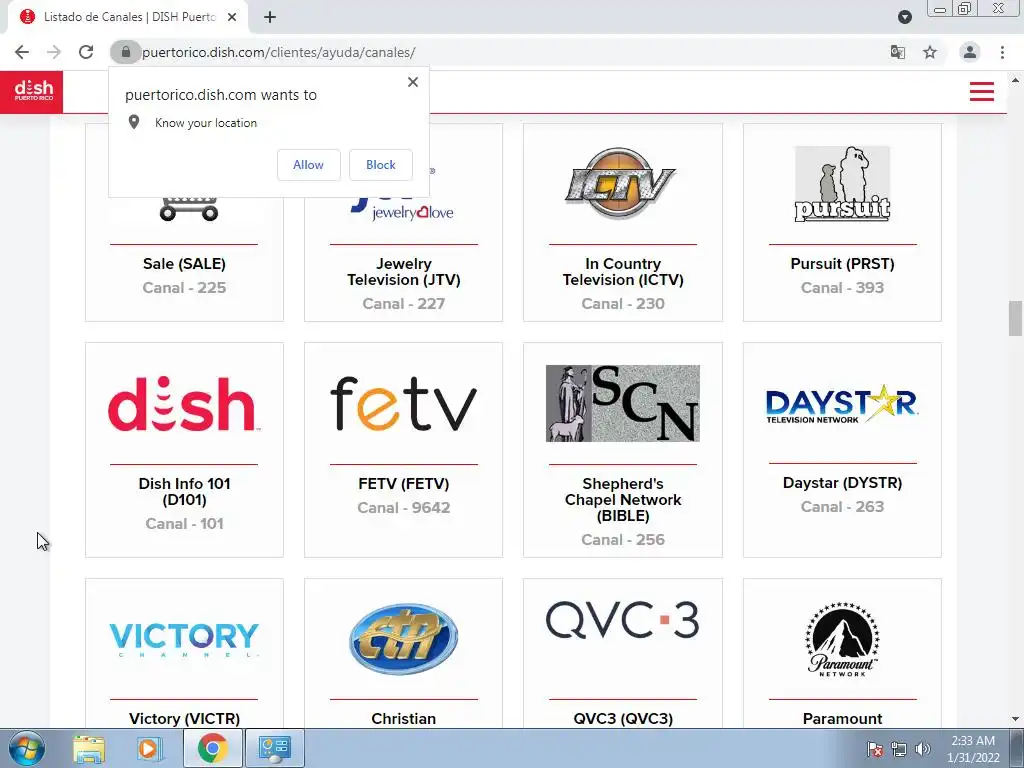Screen dimensions: 1024x768
Task: Click the Chrome forward arrow
Action: tap(54, 52)
